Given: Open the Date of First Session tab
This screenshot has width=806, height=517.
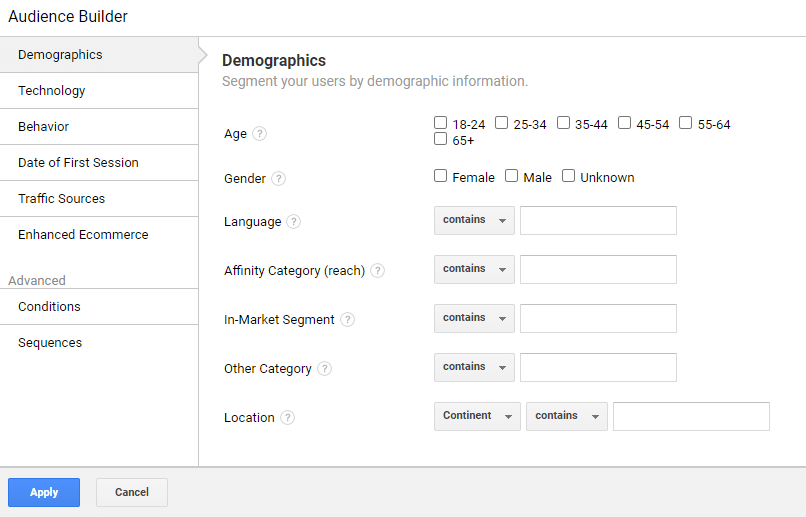Looking at the screenshot, I should [99, 162].
